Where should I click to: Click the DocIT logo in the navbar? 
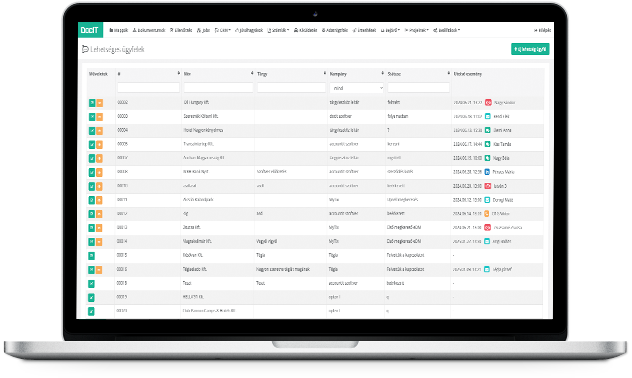[x=90, y=30]
